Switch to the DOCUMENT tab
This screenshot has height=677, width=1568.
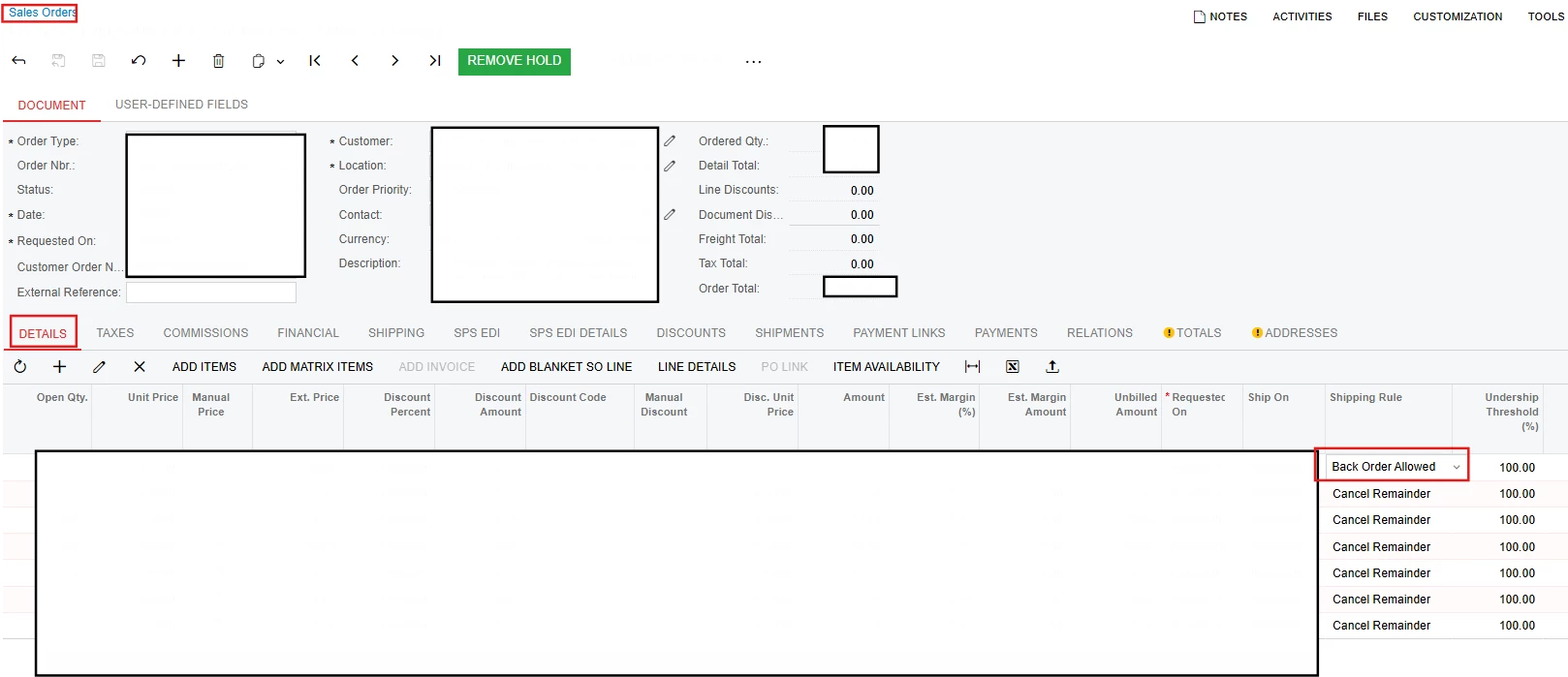tap(52, 106)
